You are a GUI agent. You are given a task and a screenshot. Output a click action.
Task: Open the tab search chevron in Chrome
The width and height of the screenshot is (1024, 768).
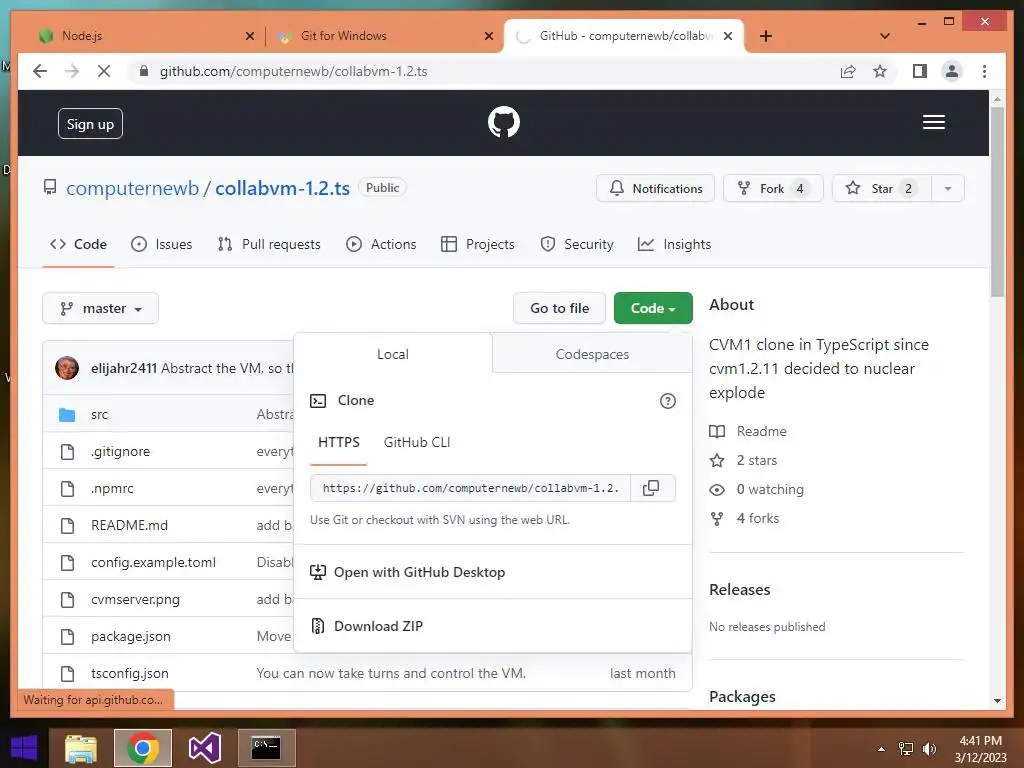[885, 36]
